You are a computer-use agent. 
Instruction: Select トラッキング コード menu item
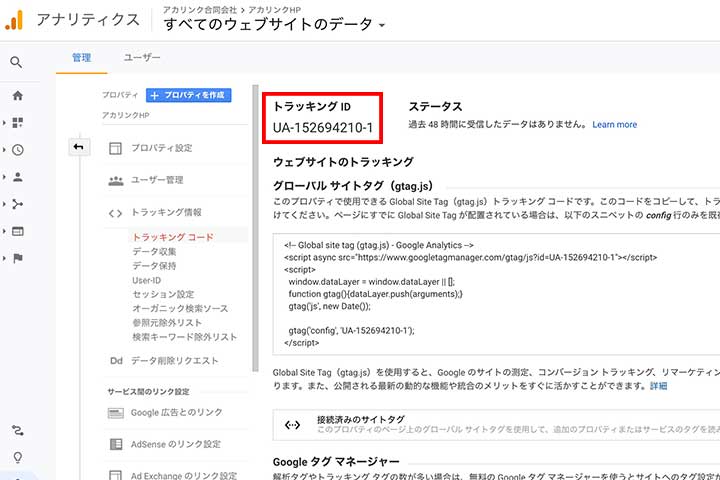click(x=173, y=237)
